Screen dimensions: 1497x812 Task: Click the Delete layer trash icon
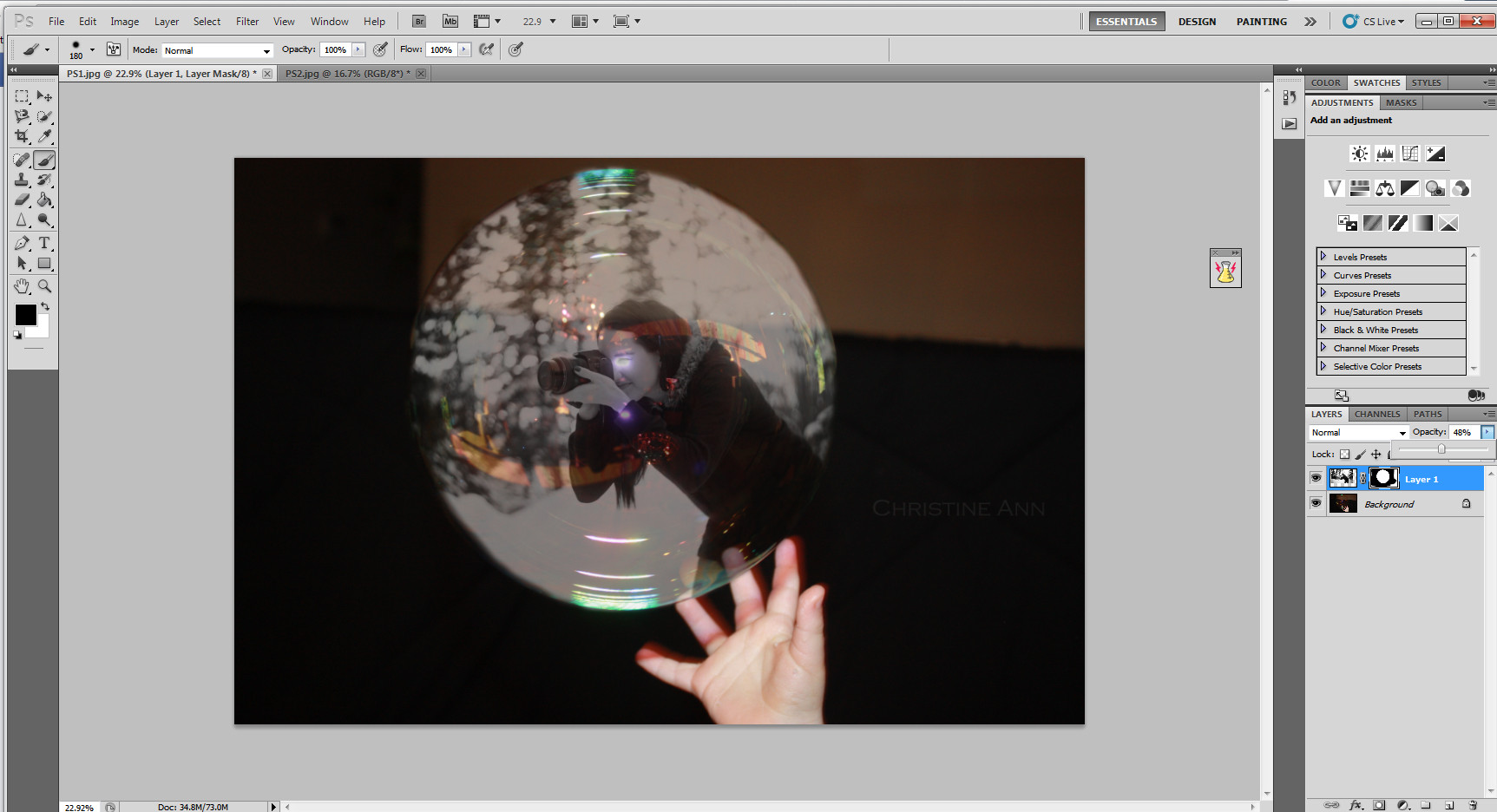[1473, 805]
